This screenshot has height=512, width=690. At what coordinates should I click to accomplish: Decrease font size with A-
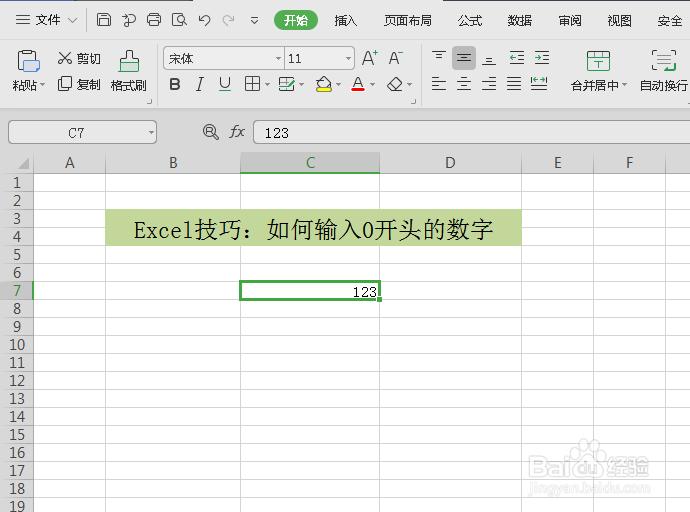coord(395,58)
